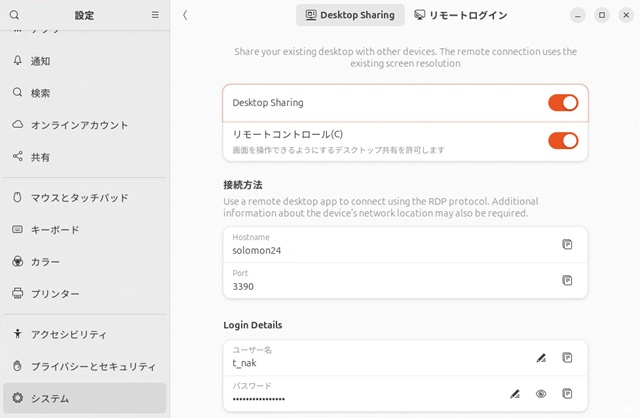Viewport: 640px width, 418px height.
Task: Switch to the Desktop Sharing tab
Action: (351, 15)
